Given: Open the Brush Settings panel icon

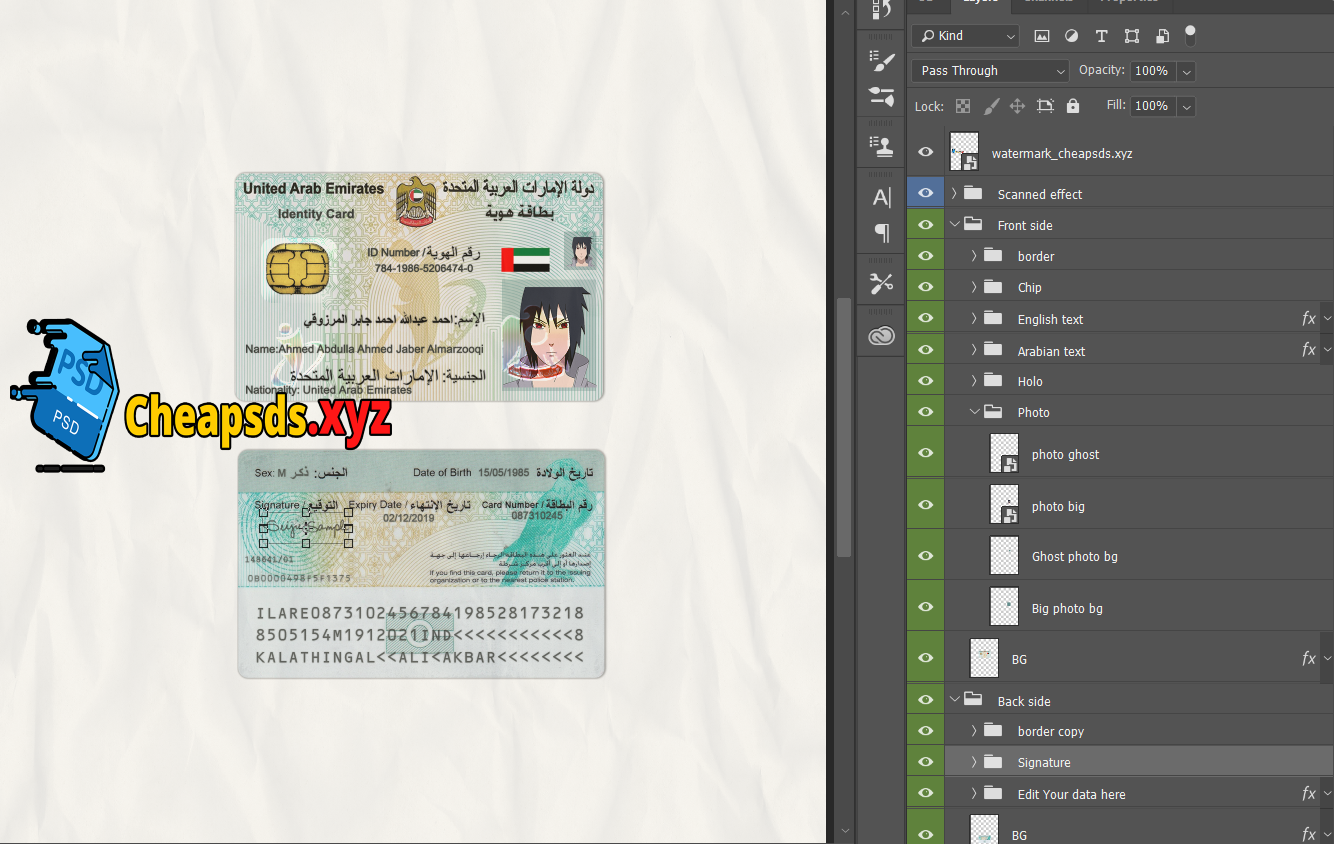Looking at the screenshot, I should pyautogui.click(x=881, y=62).
